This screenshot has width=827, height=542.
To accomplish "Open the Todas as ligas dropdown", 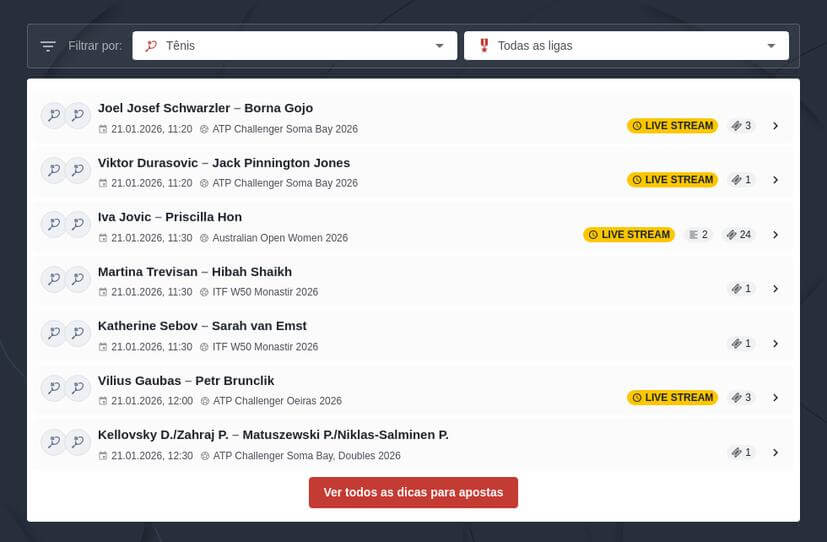I will [626, 46].
